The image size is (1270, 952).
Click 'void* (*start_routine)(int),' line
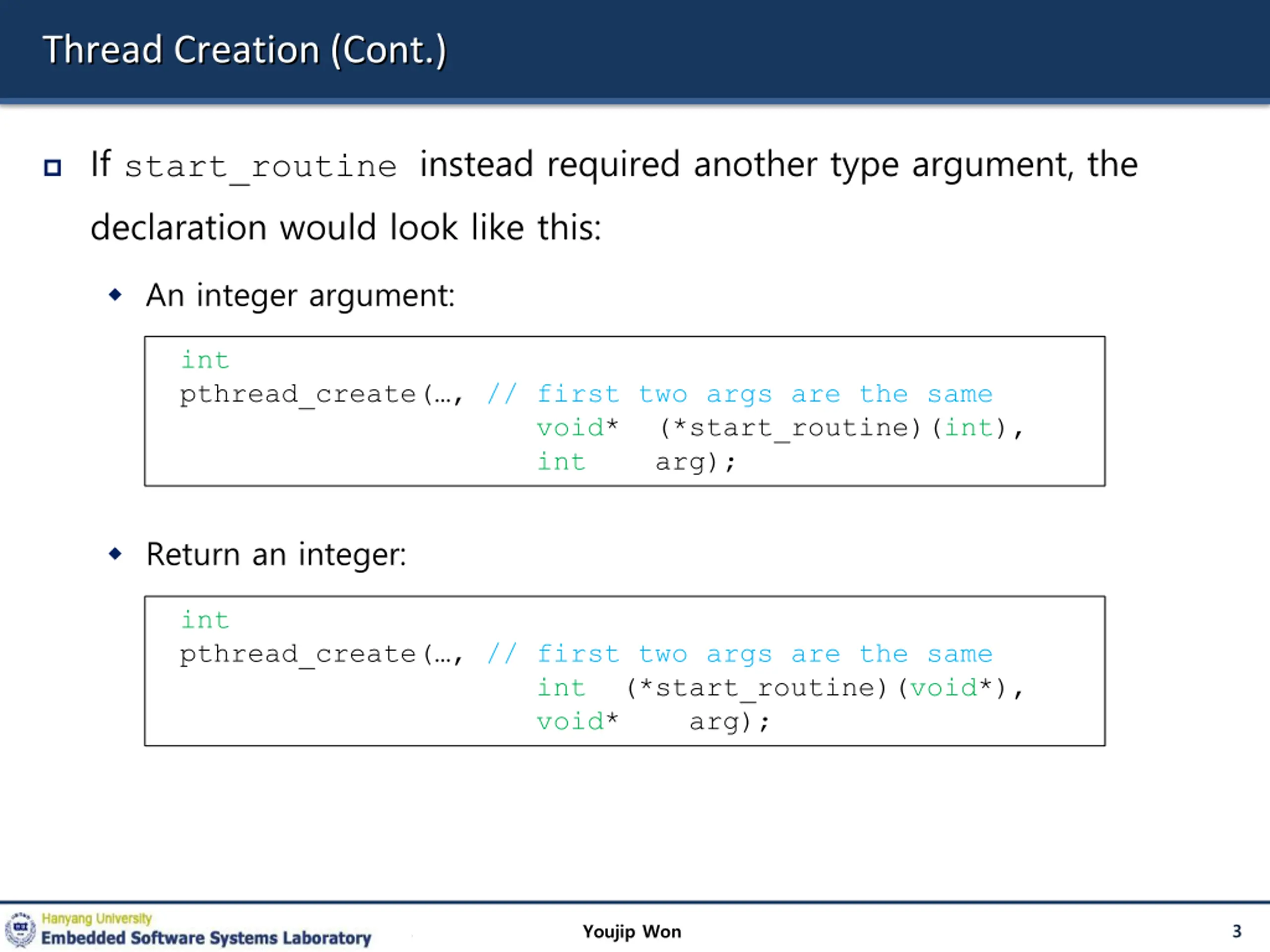pyautogui.click(x=780, y=429)
